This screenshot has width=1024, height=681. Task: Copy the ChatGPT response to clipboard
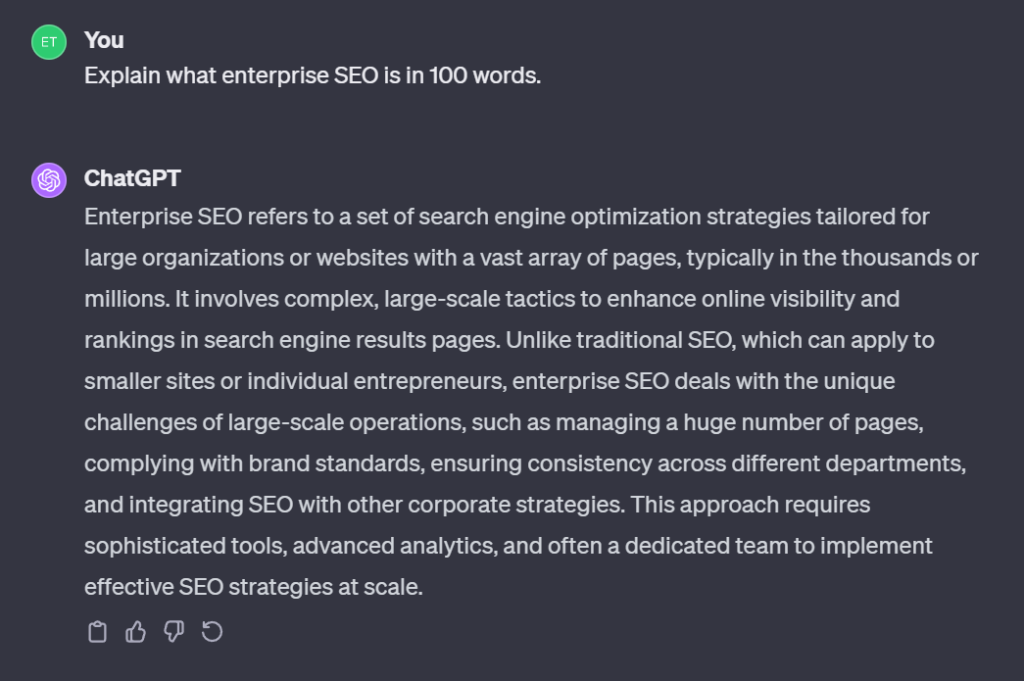pyautogui.click(x=97, y=632)
